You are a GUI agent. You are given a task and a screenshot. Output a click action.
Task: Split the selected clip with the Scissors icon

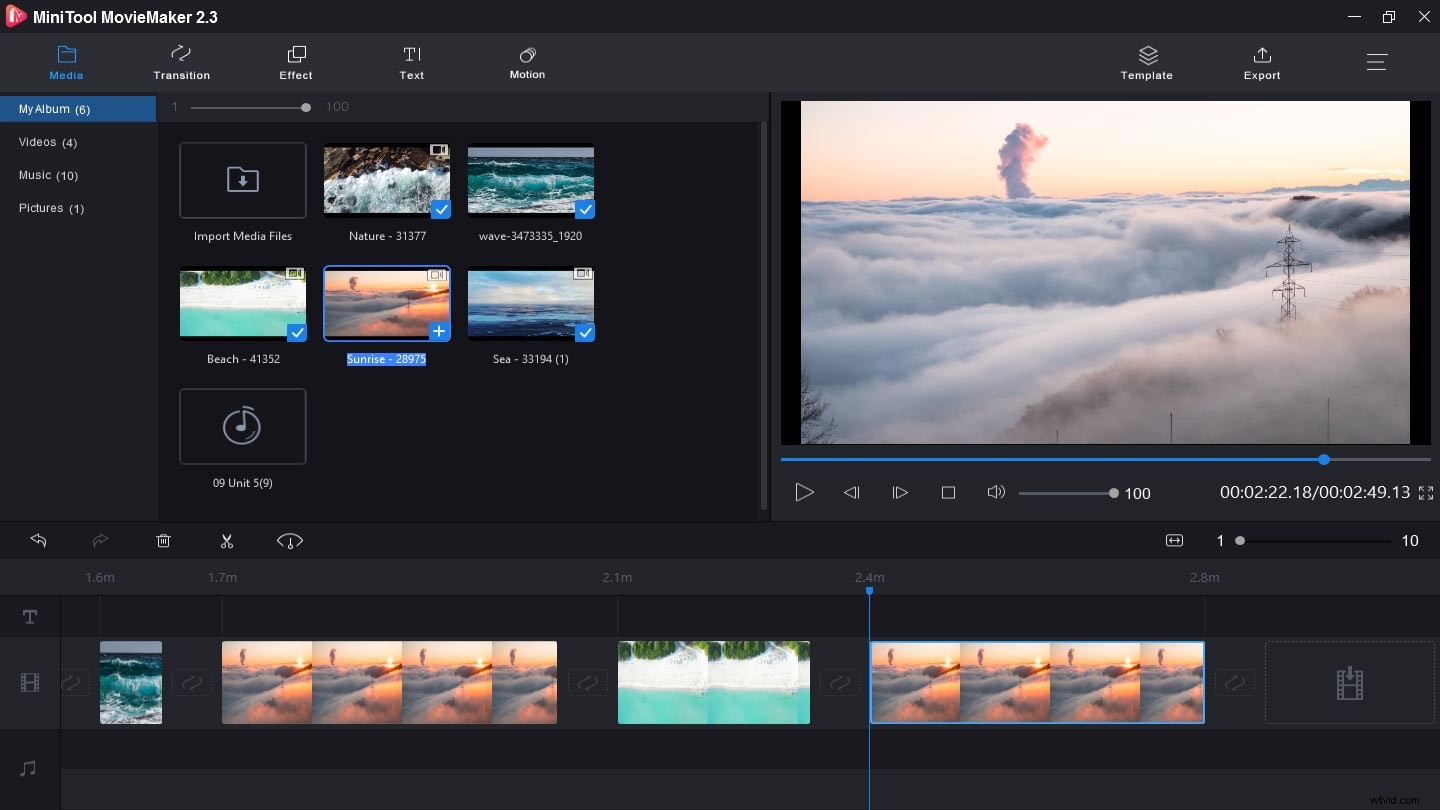coord(227,540)
